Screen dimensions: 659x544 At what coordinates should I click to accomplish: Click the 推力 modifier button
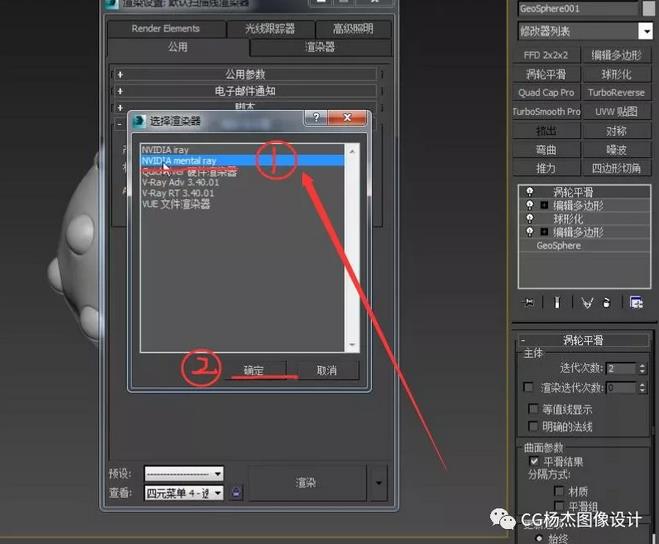tap(546, 168)
